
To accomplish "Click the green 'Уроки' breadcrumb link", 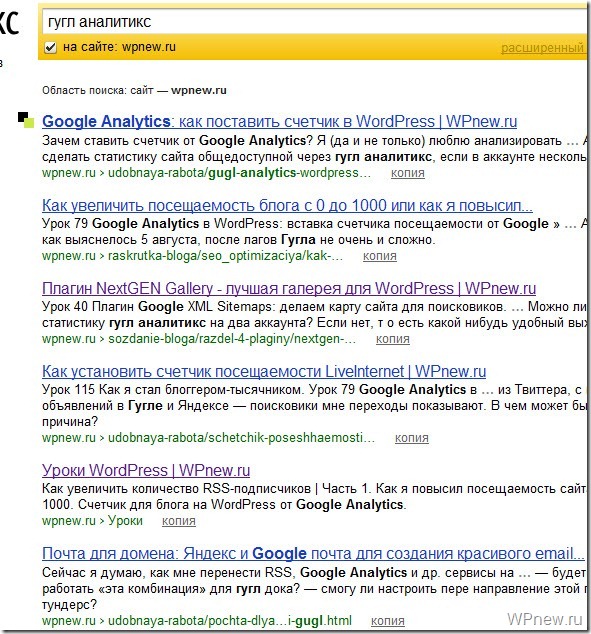I will (x=125, y=521).
